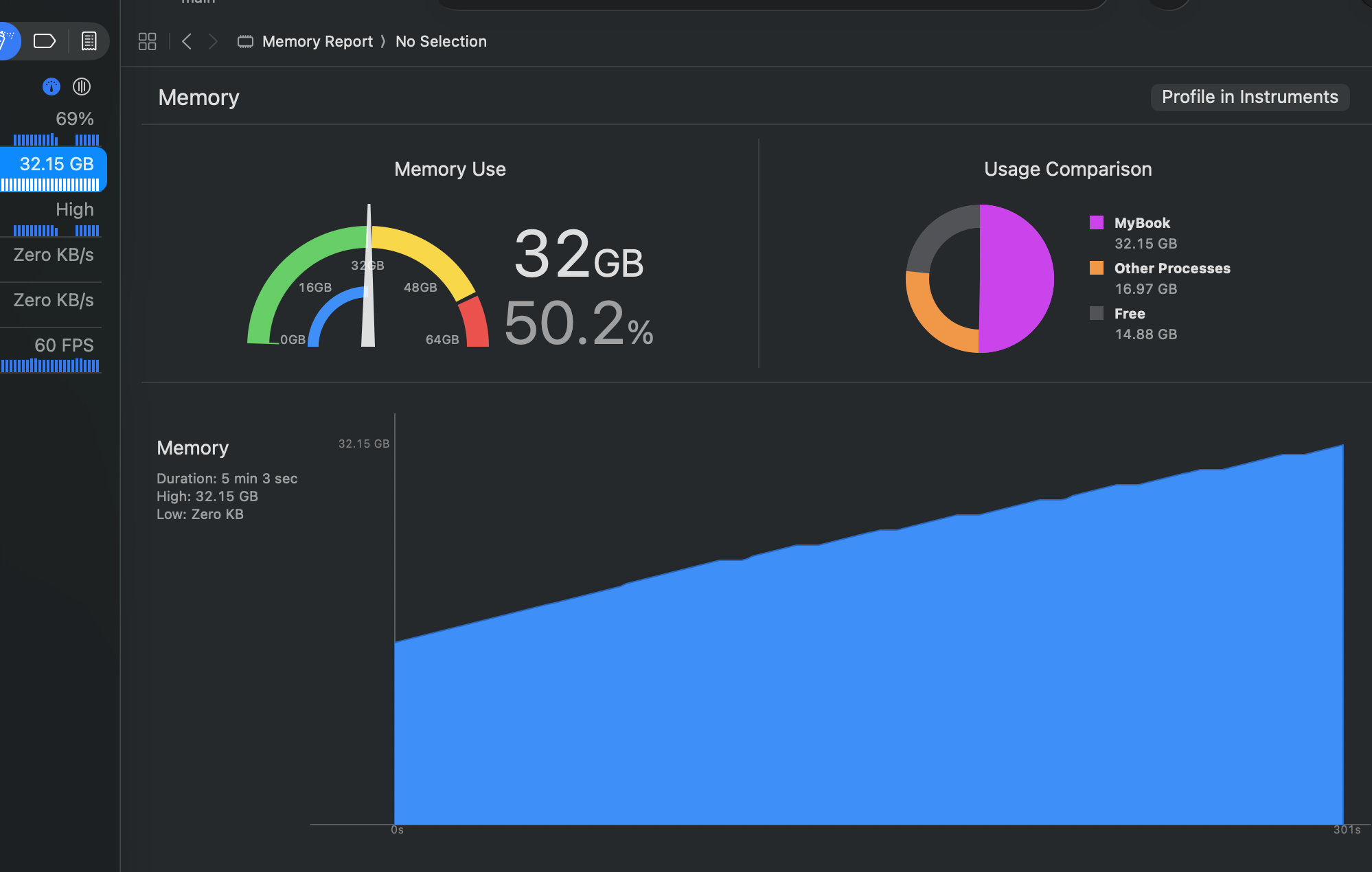Switch to the process view bars icon
The height and width of the screenshot is (872, 1372).
click(82, 87)
